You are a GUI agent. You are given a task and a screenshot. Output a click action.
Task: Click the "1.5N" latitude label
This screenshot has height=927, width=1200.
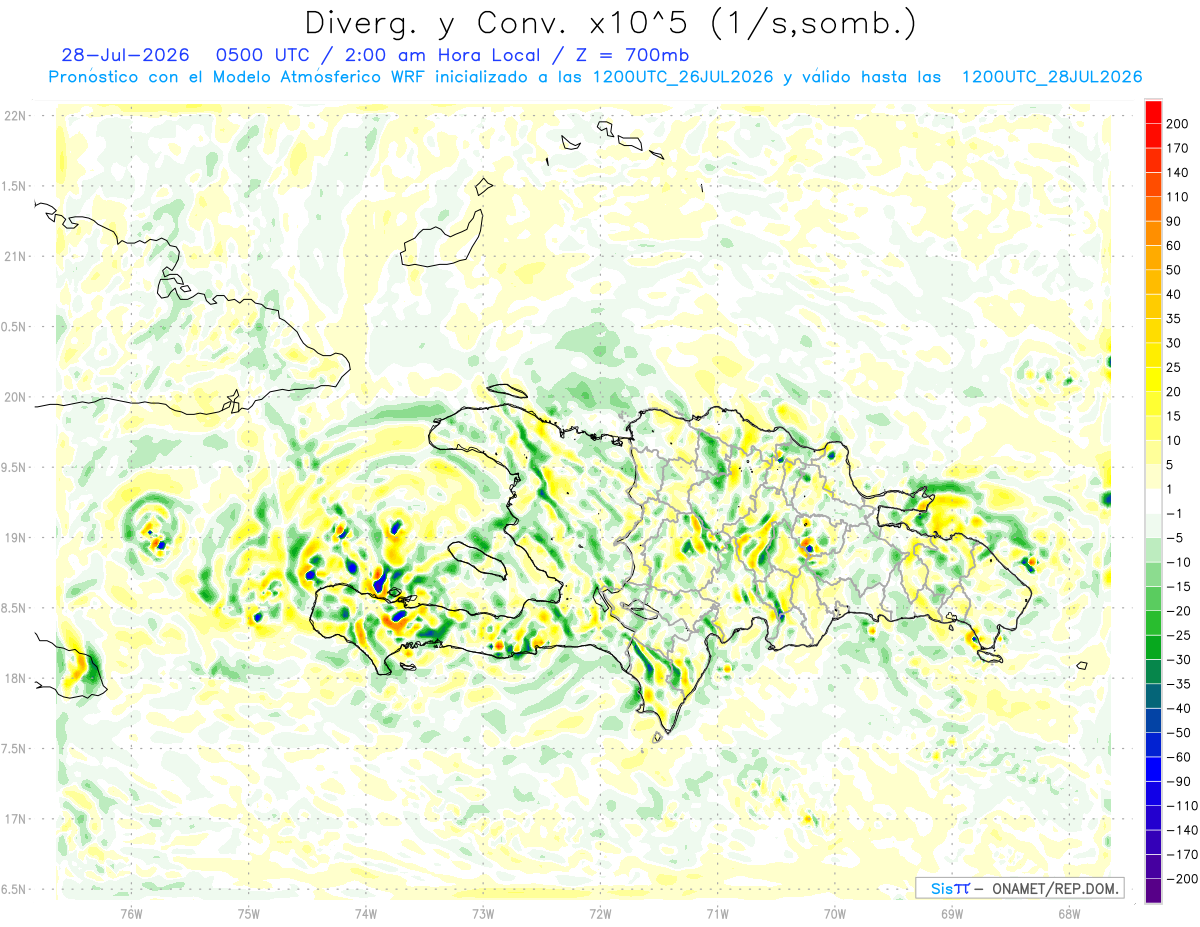[x=15, y=186]
